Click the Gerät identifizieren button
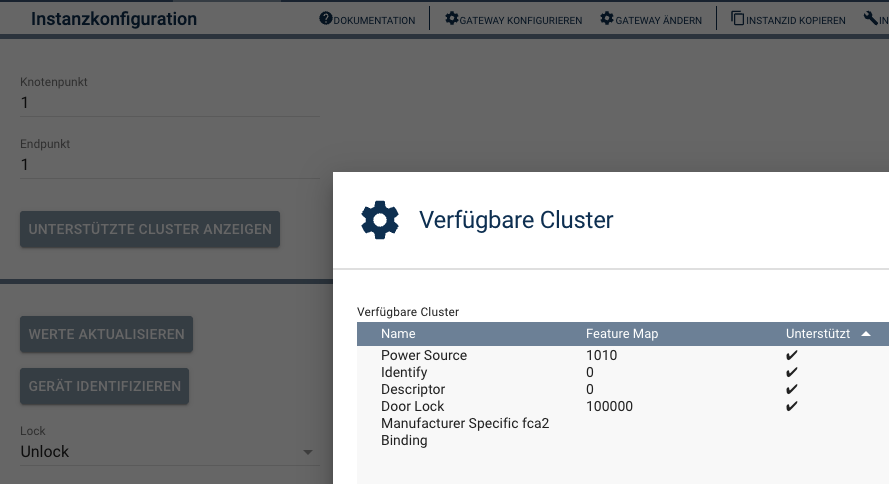This screenshot has width=889, height=484. click(104, 386)
